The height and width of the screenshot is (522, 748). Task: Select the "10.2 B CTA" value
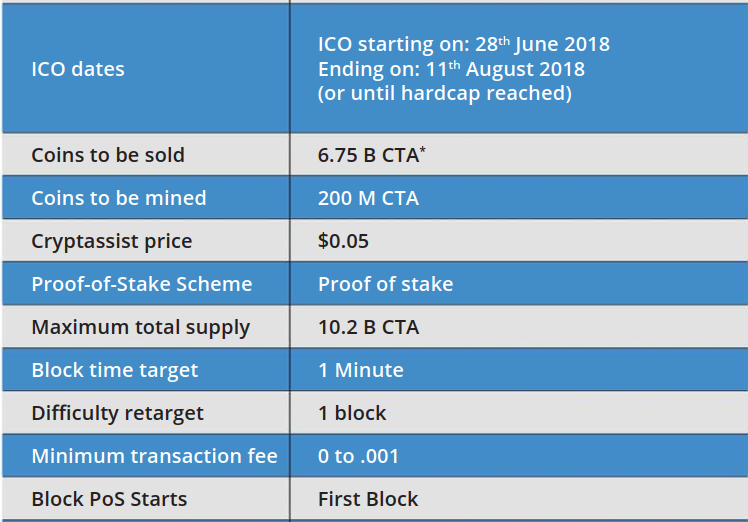[x=368, y=327]
